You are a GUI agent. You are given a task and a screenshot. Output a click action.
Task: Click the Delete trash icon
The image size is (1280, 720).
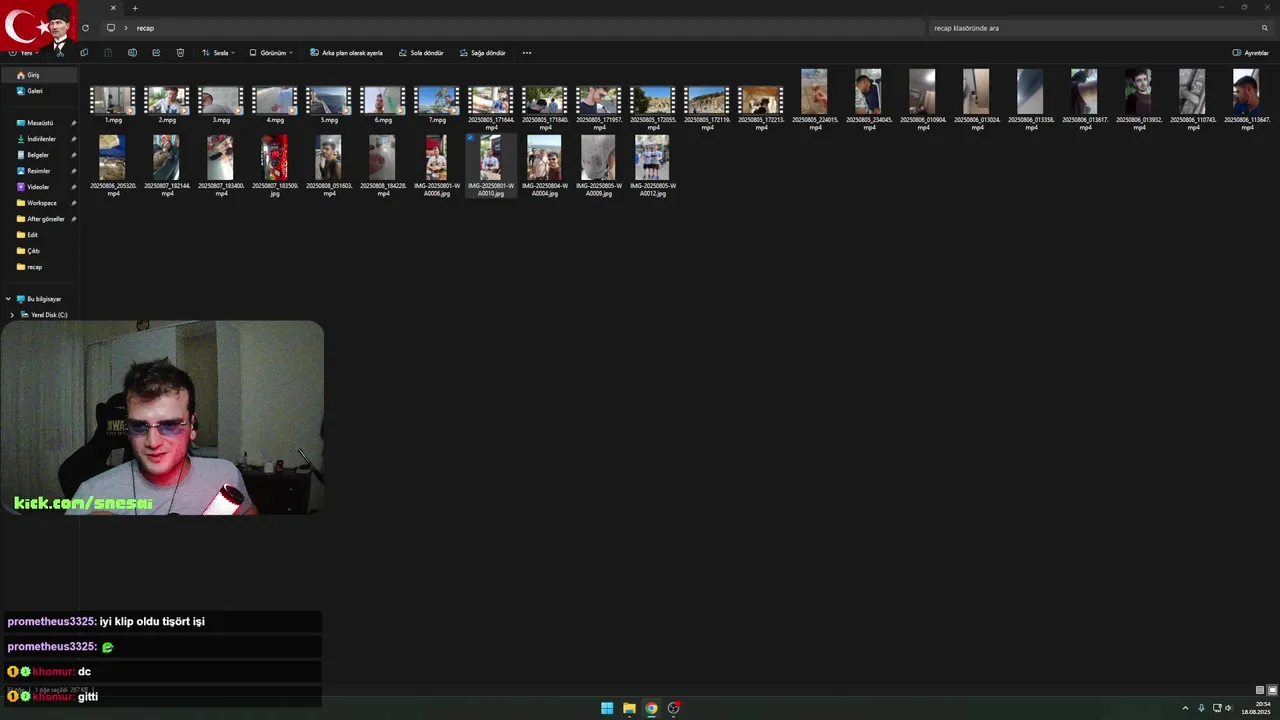[180, 53]
